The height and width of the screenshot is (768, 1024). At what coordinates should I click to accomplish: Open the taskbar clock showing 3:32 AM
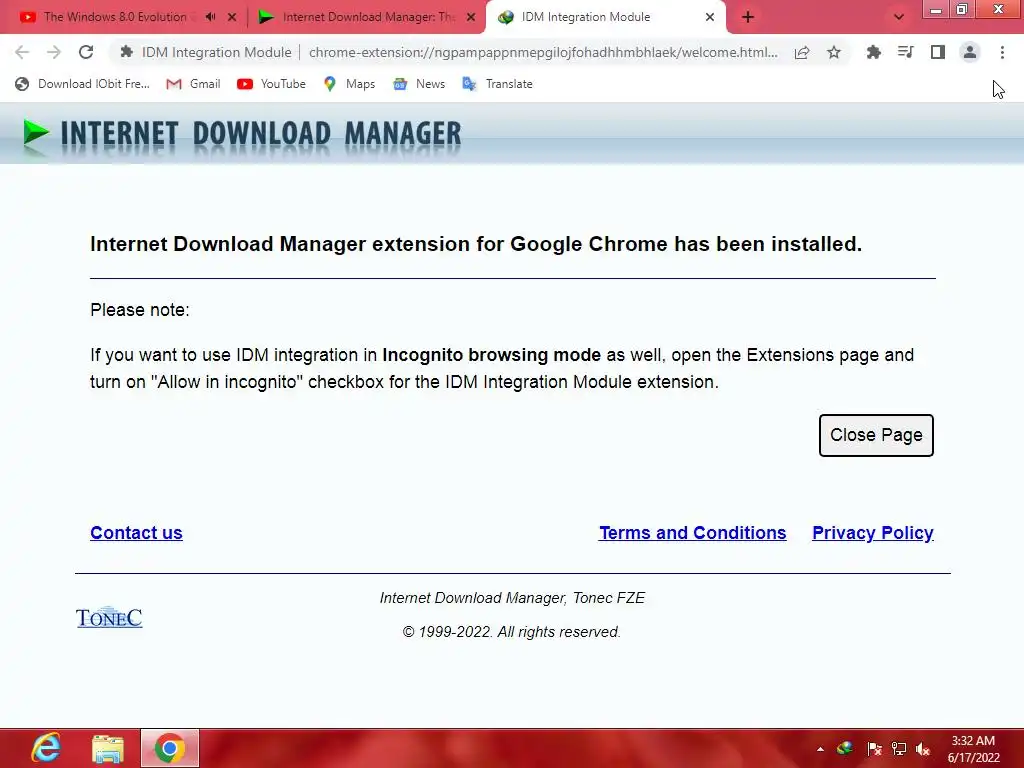click(973, 748)
